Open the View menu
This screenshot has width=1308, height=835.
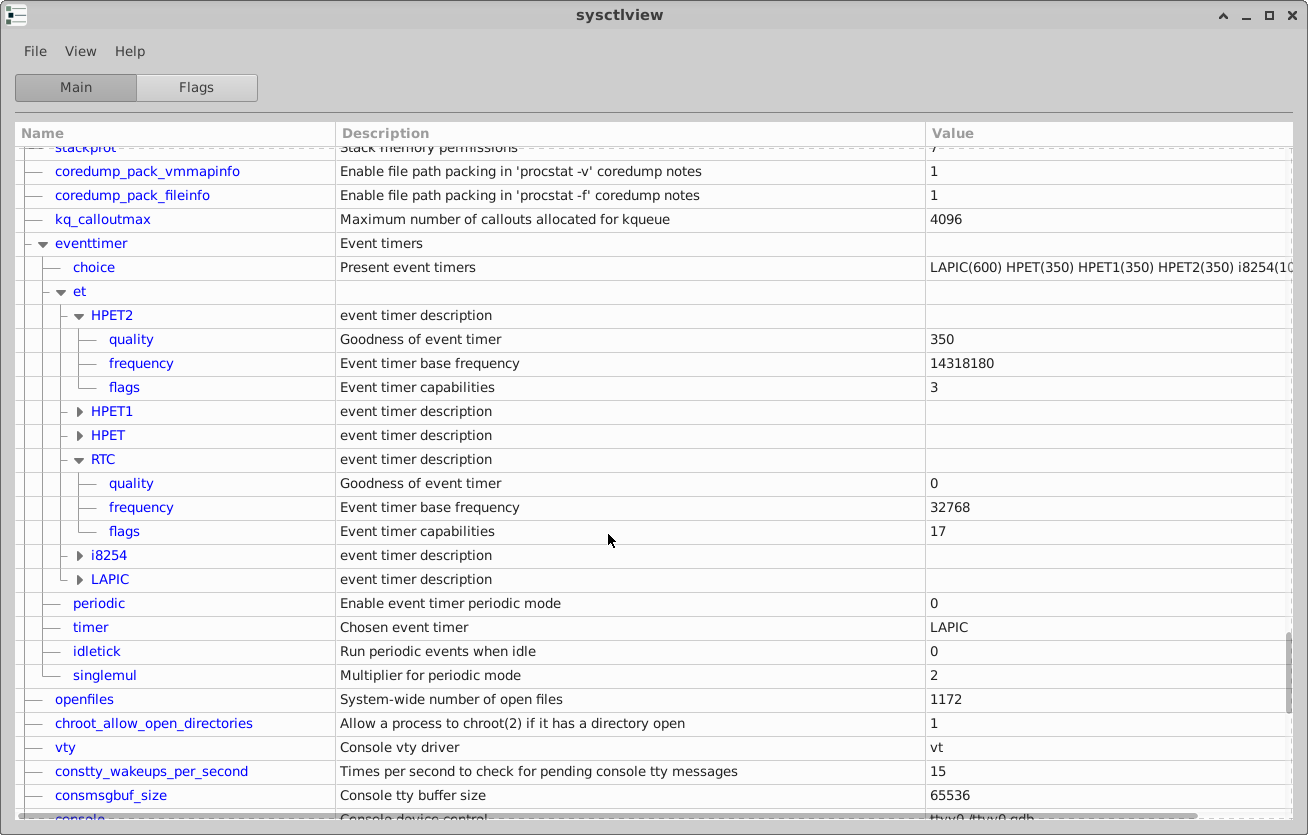(80, 51)
